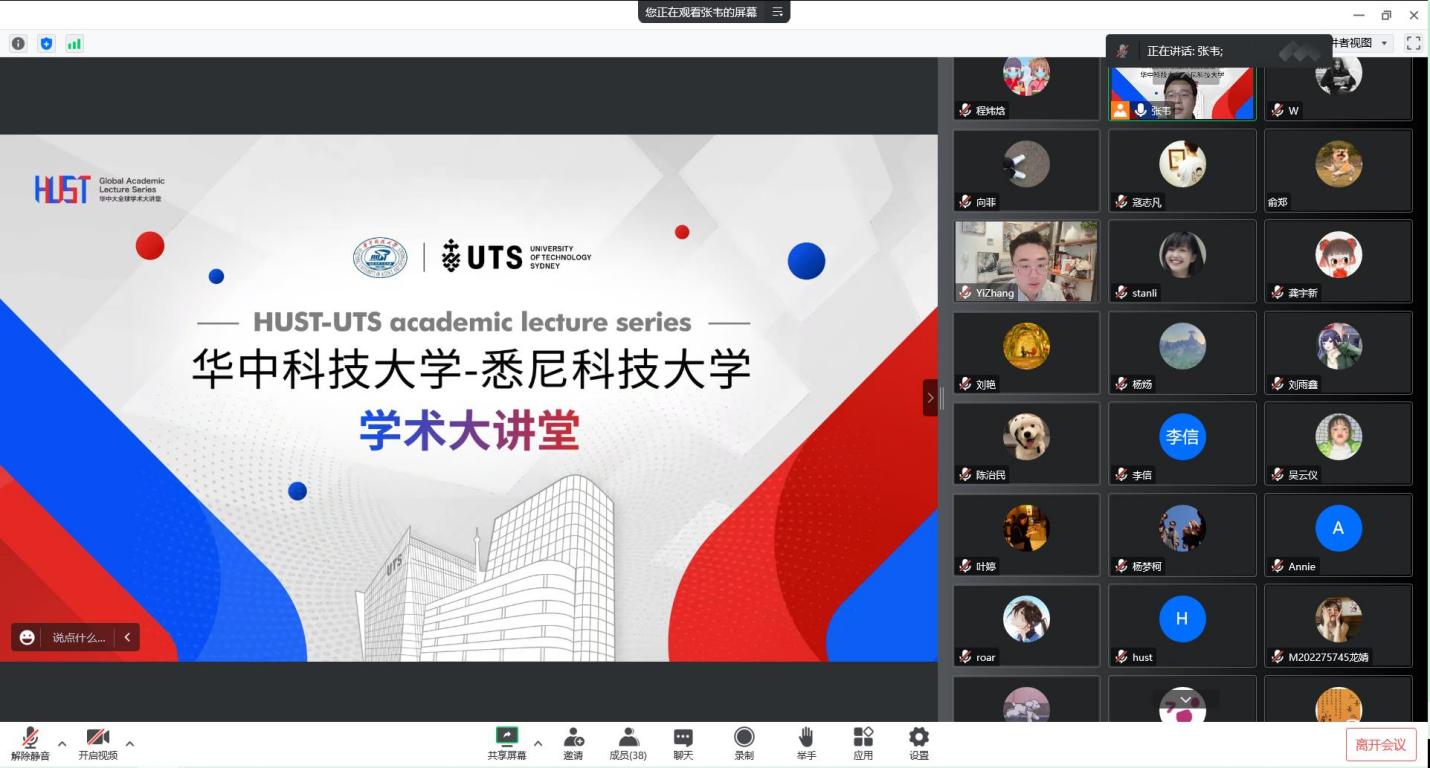Open the invite (邀请) button

(x=573, y=744)
